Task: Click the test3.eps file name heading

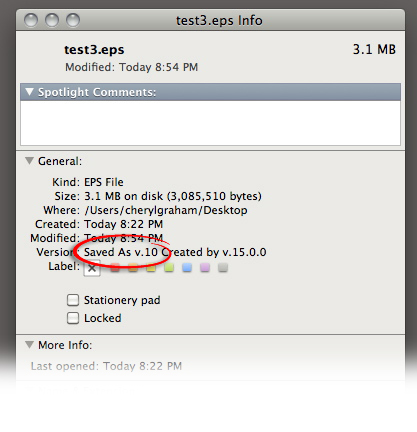Action: tap(94, 50)
